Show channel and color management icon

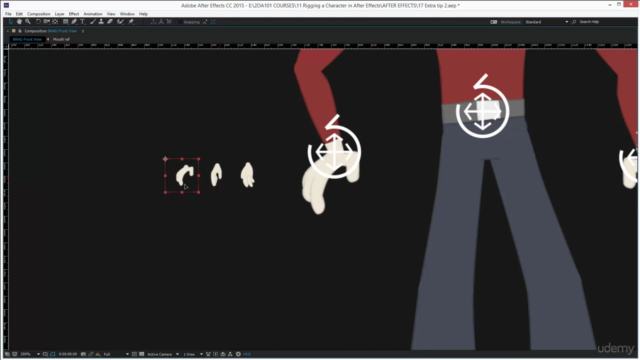click(98, 354)
